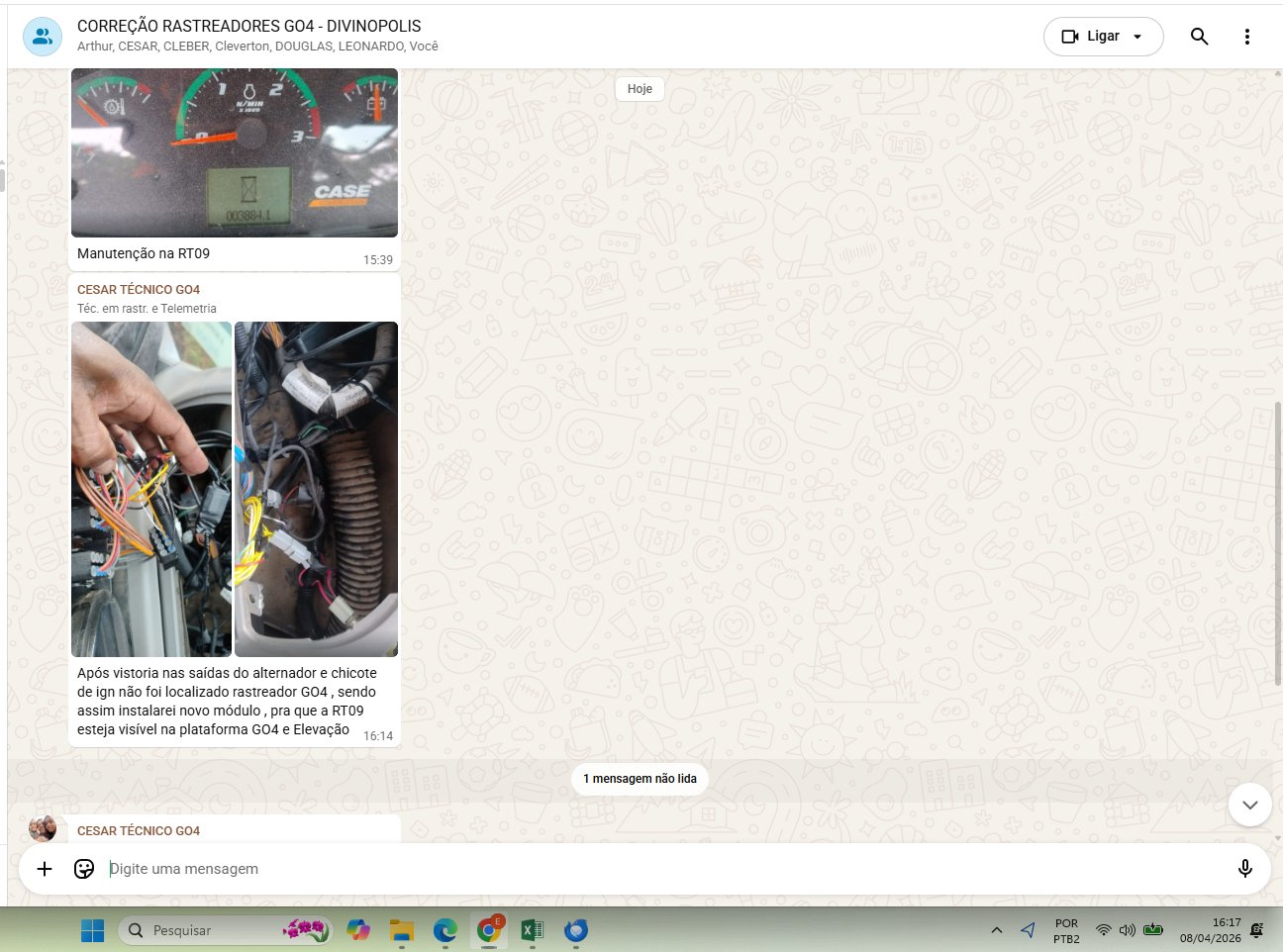1283x952 pixels.
Task: Show hidden system tray icons
Action: (x=997, y=930)
